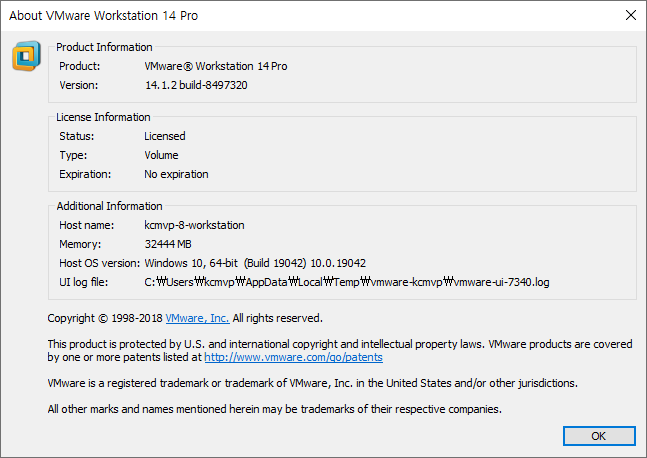Click the OK button
The width and height of the screenshot is (647, 458).
click(599, 436)
